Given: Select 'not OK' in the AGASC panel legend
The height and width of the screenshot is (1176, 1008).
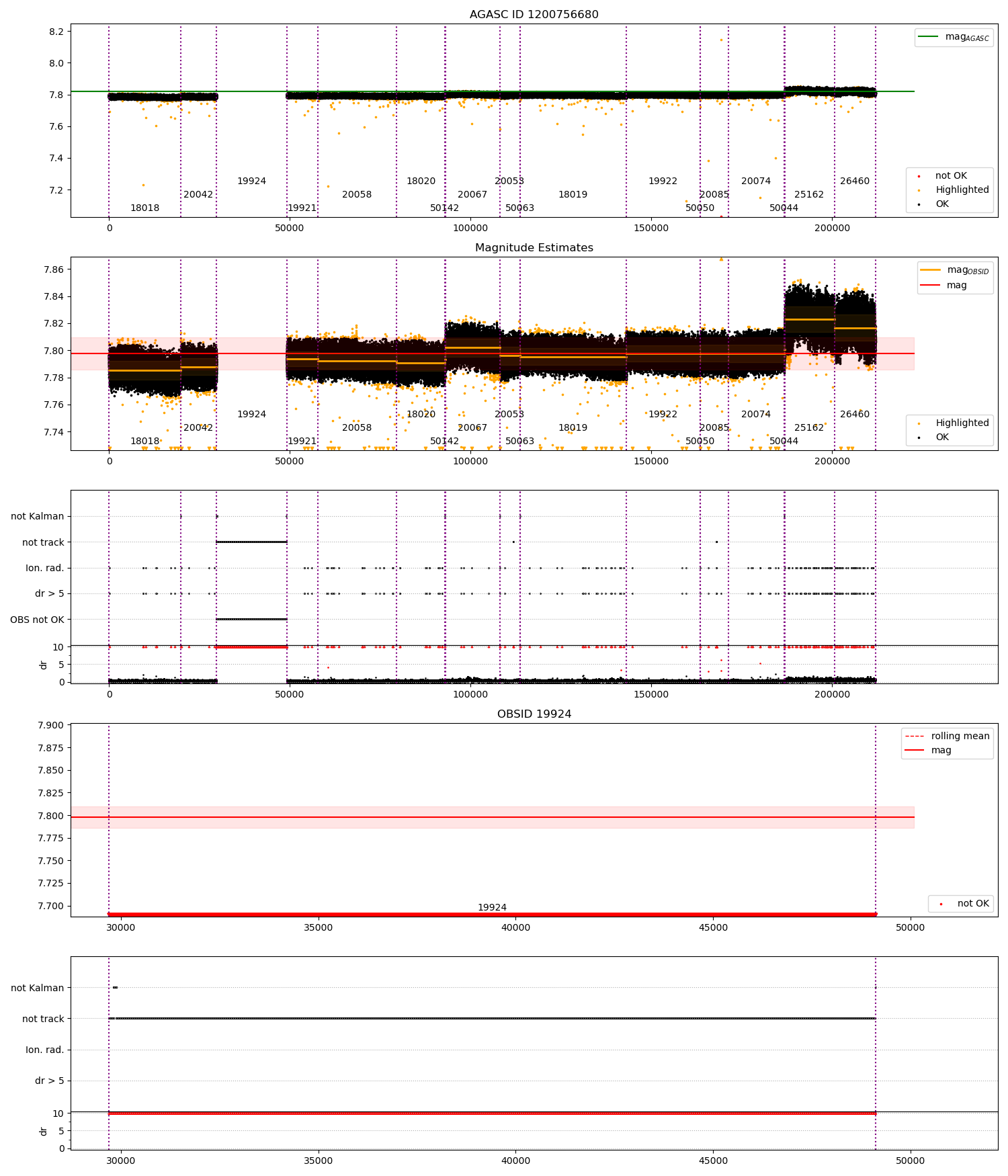Looking at the screenshot, I should coord(951,176).
